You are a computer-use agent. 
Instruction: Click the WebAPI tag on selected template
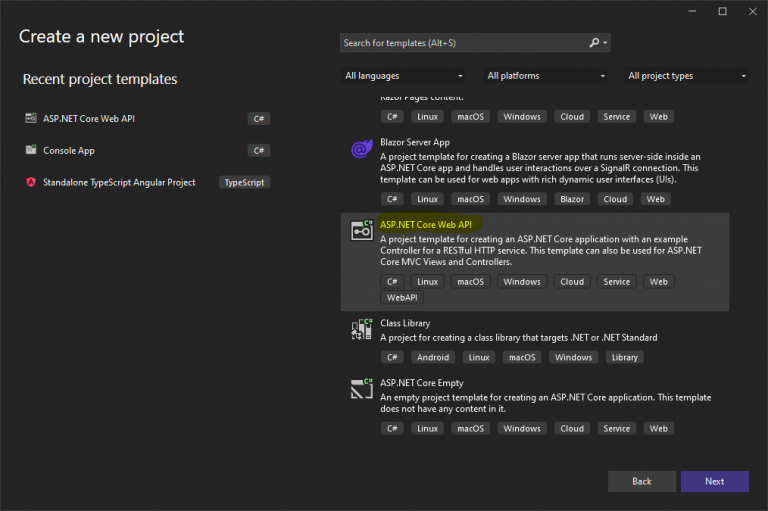pos(403,298)
